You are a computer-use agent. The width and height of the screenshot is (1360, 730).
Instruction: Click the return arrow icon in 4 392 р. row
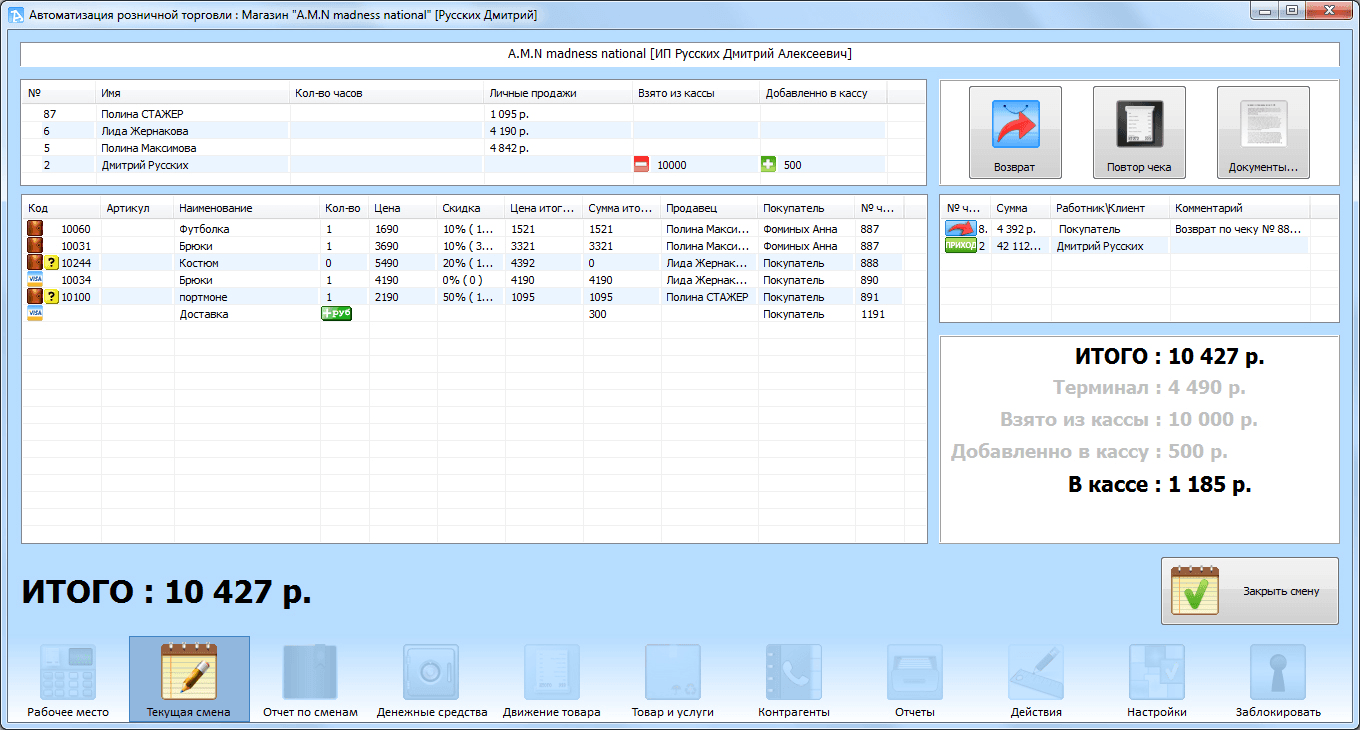click(x=960, y=229)
